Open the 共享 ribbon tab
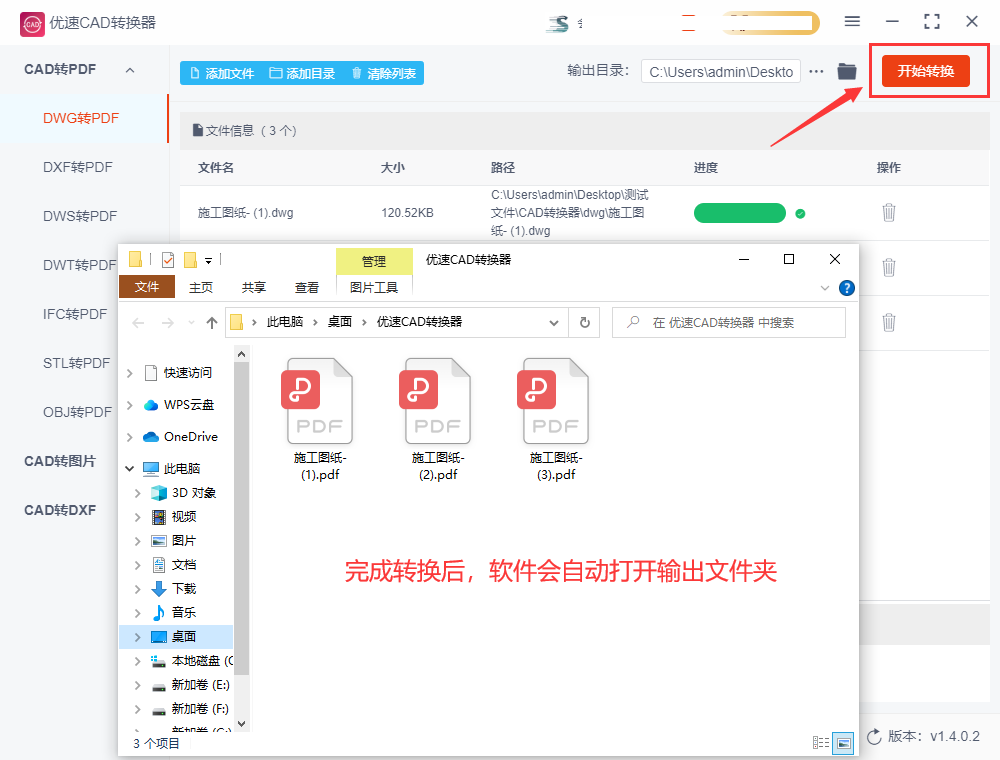The width and height of the screenshot is (1000, 760). coord(254,288)
